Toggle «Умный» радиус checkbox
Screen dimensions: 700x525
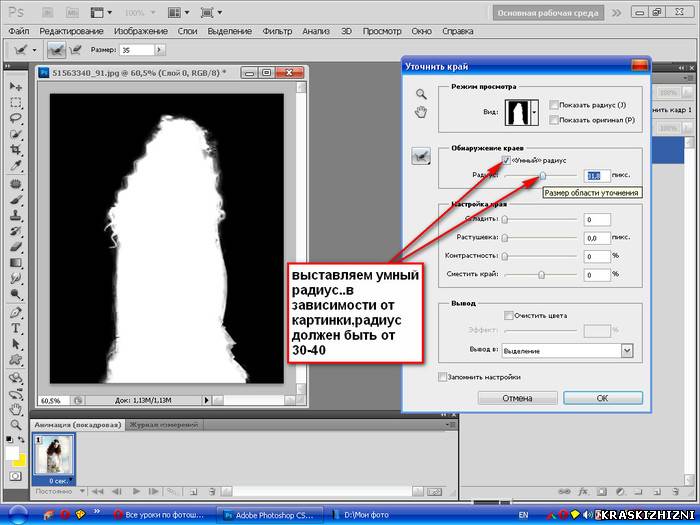coord(506,160)
